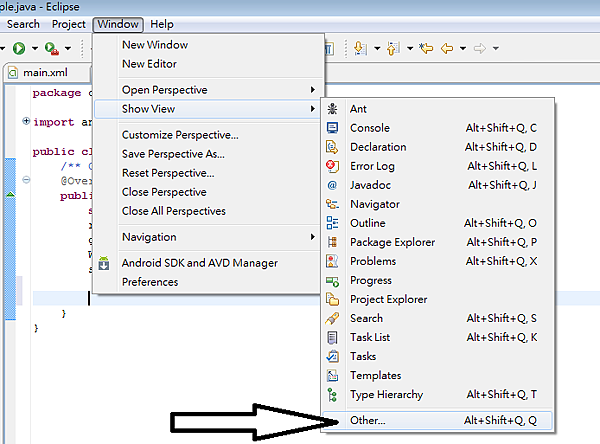Switch to the main.xml editor tab
This screenshot has height=444, width=600.
pyautogui.click(x=45, y=72)
